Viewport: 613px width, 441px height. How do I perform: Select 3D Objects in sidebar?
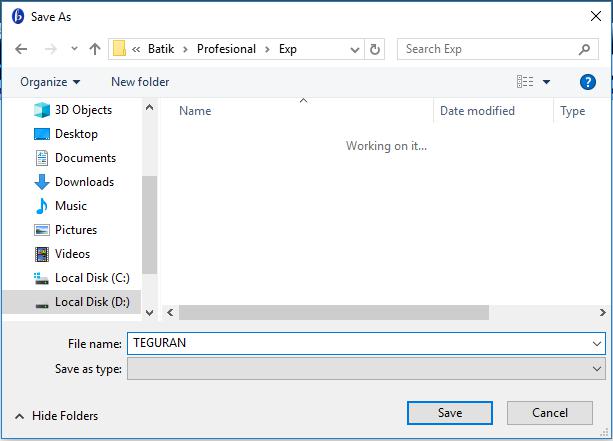[83, 110]
